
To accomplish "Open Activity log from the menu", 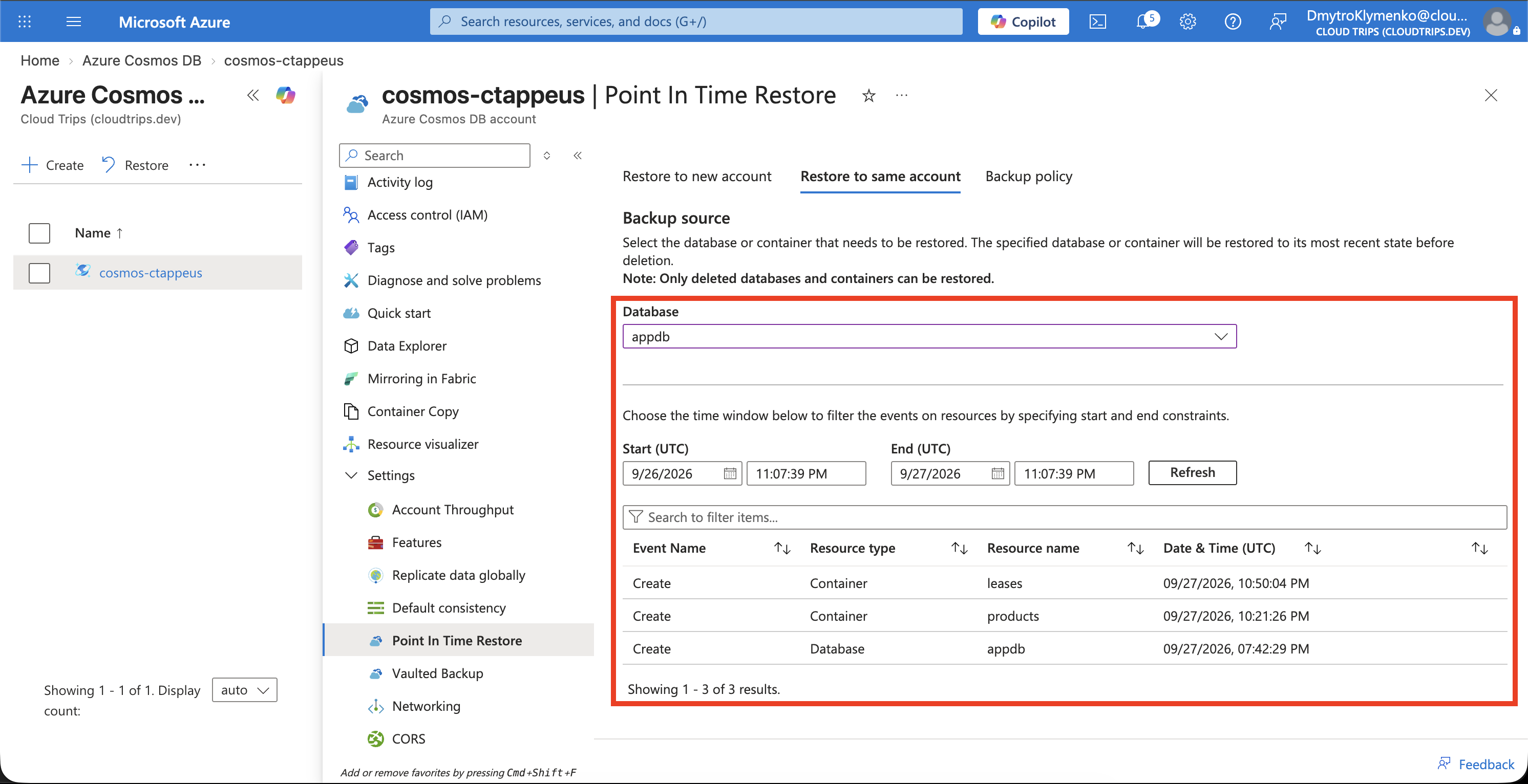I will point(400,182).
